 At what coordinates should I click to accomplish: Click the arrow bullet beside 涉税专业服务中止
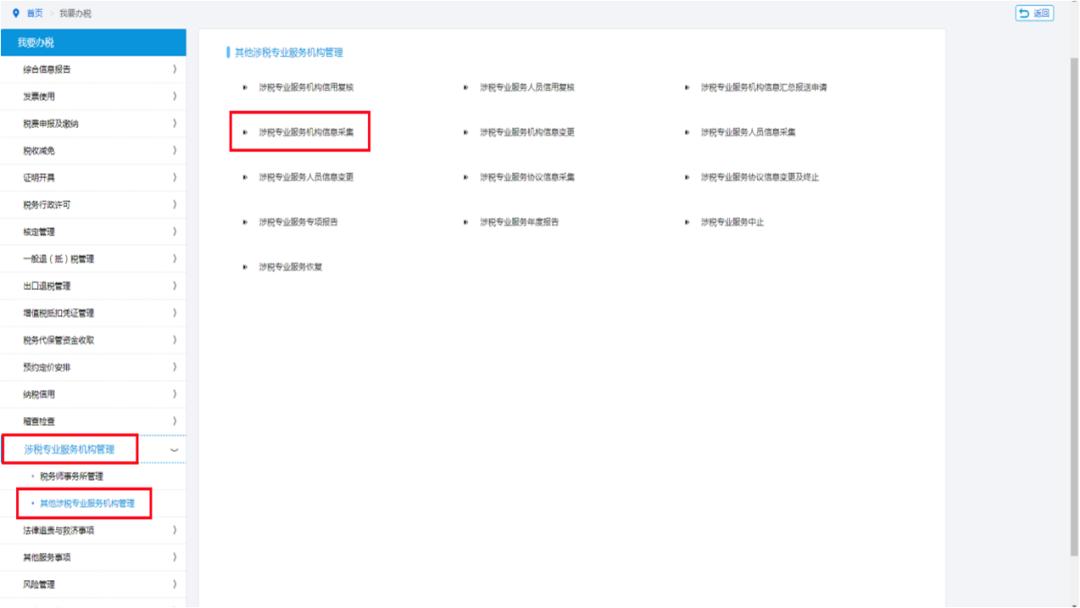point(687,222)
